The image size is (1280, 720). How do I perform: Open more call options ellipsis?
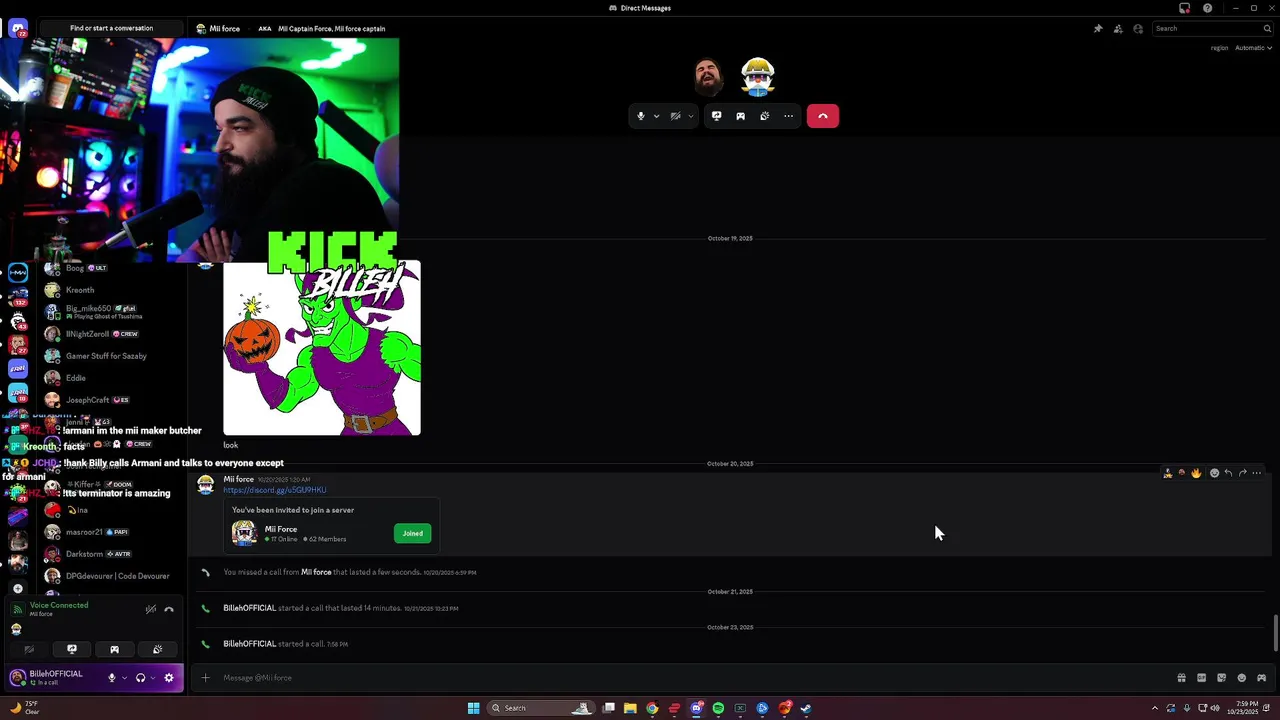788,116
